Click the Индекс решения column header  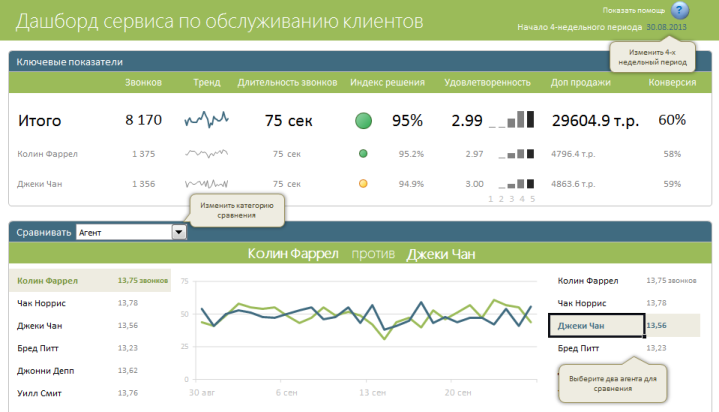pyautogui.click(x=387, y=83)
